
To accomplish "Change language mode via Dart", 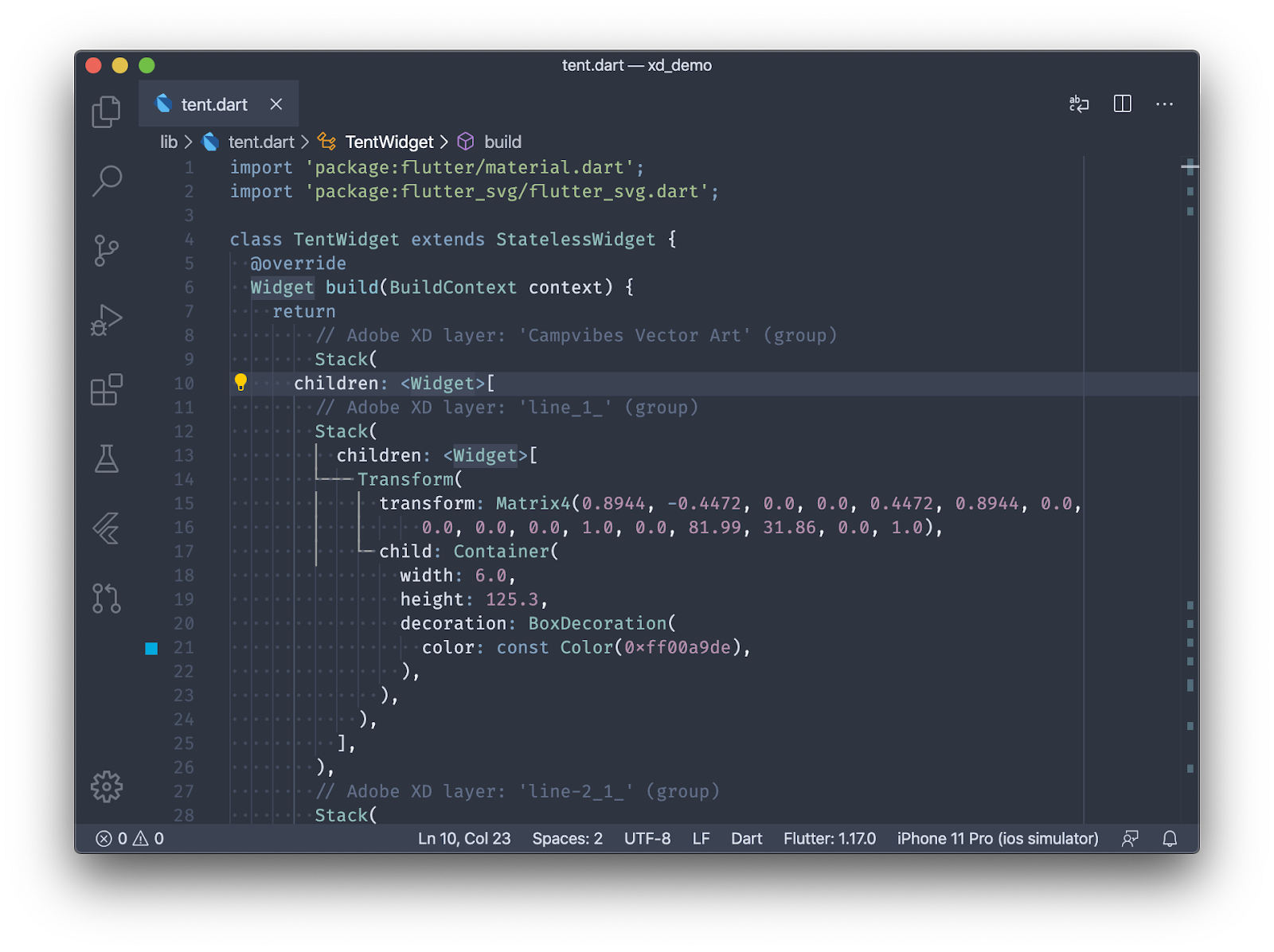I will tap(746, 838).
